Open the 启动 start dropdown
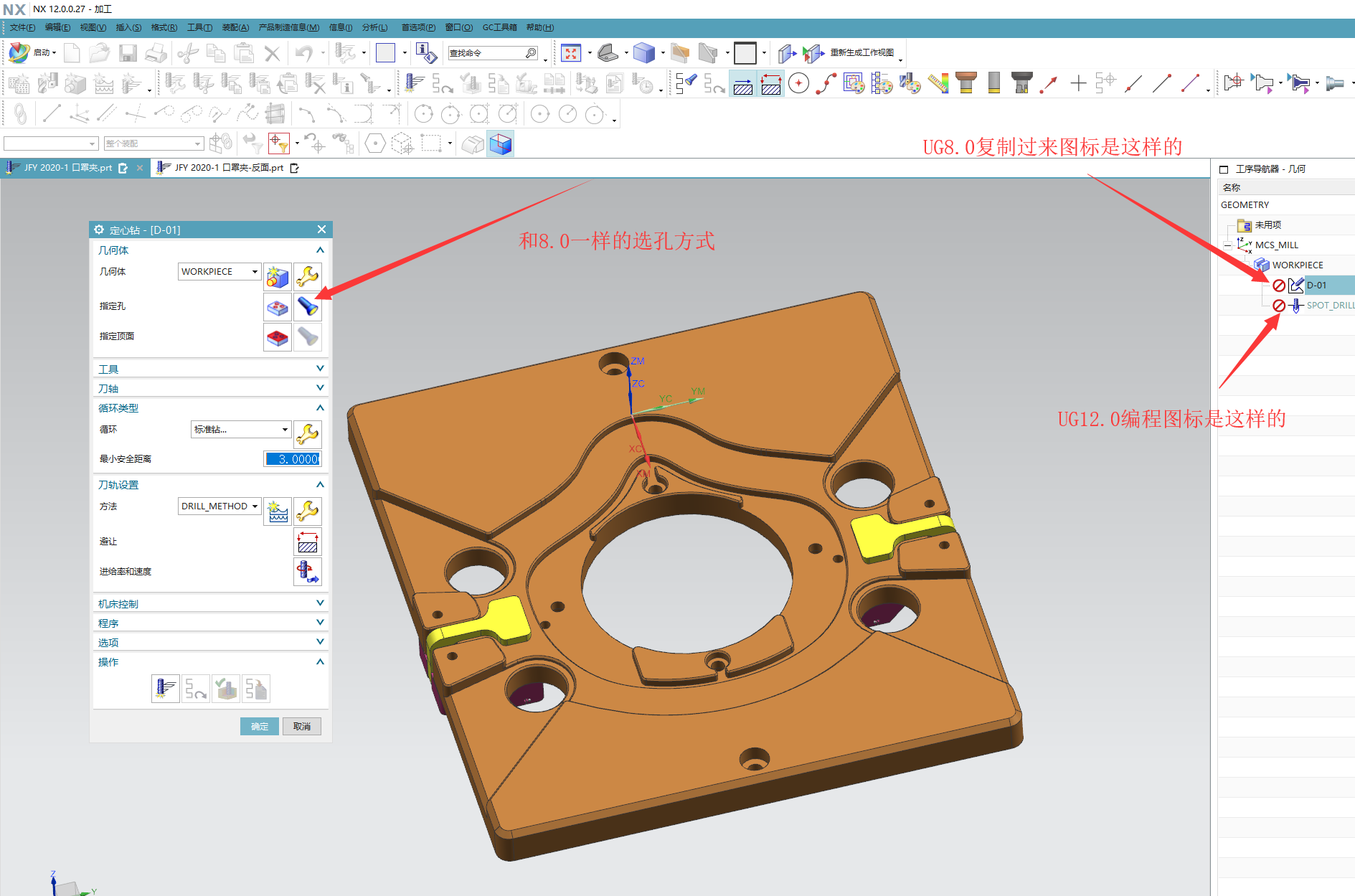Viewport: 1355px width, 896px height. 33,52
